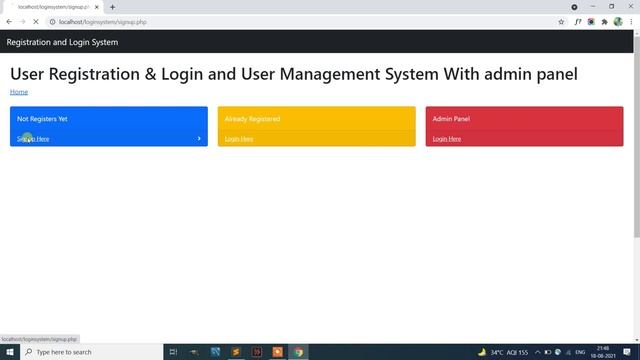Click Login Here in the Admin Panel card
Screen dimensions: 640x360
[447, 139]
